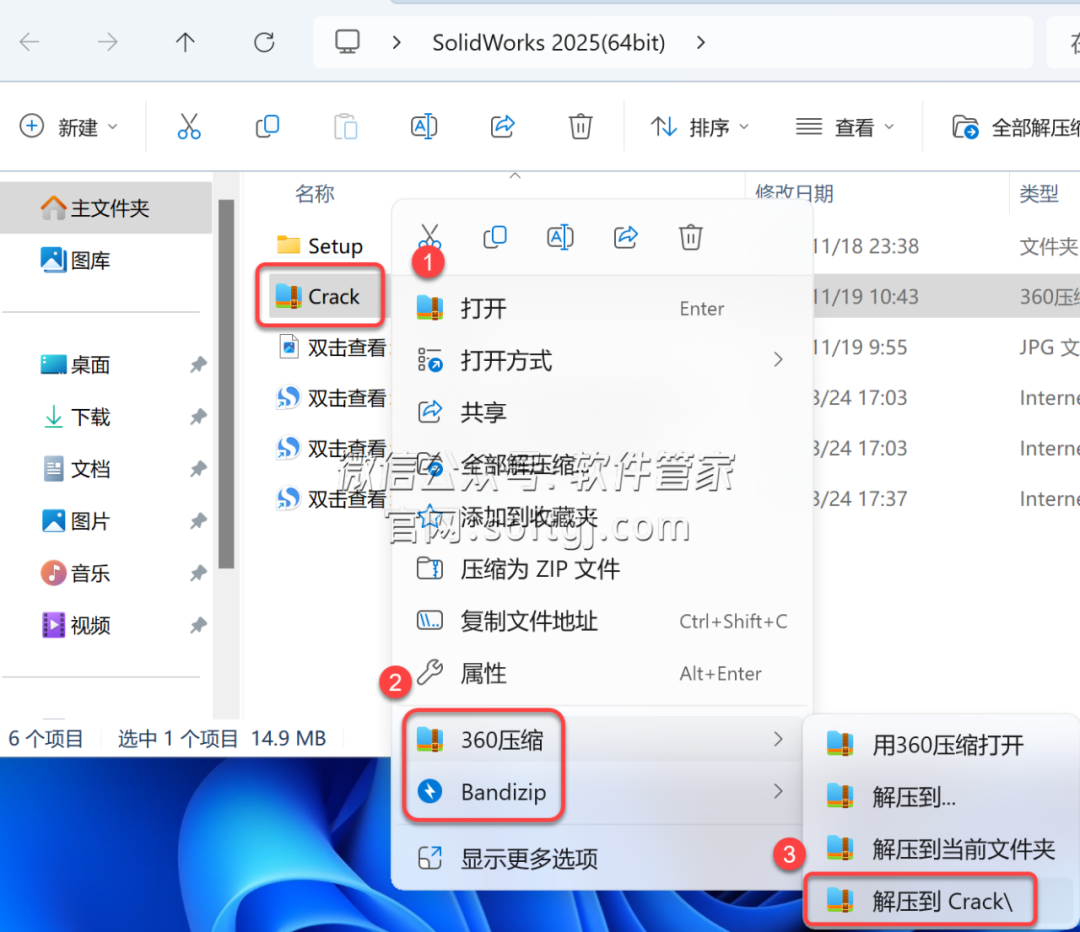Image resolution: width=1080 pixels, height=932 pixels.
Task: Open 属性 from the context menu
Action: [603, 673]
